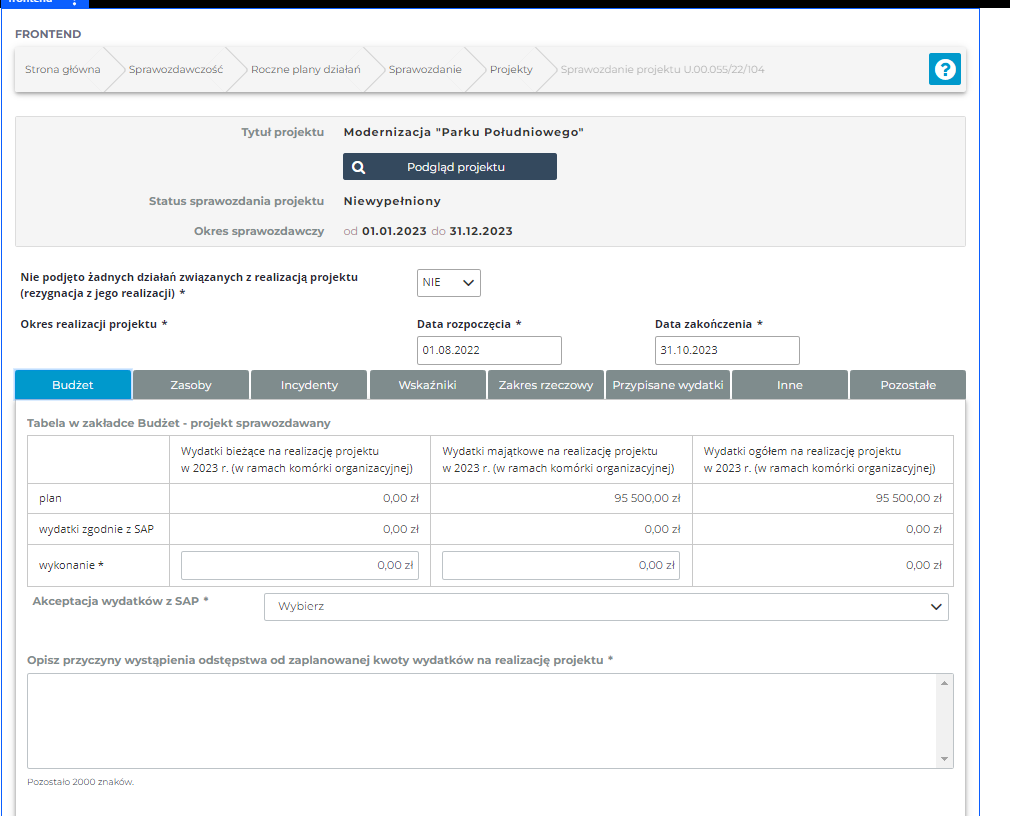Switch to the Inne tab
This screenshot has width=1010, height=816.
point(790,385)
